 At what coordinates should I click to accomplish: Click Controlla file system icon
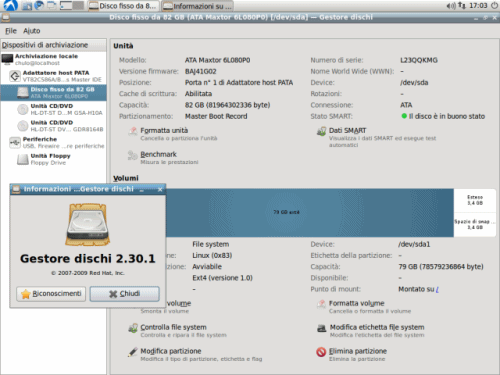coord(133,328)
